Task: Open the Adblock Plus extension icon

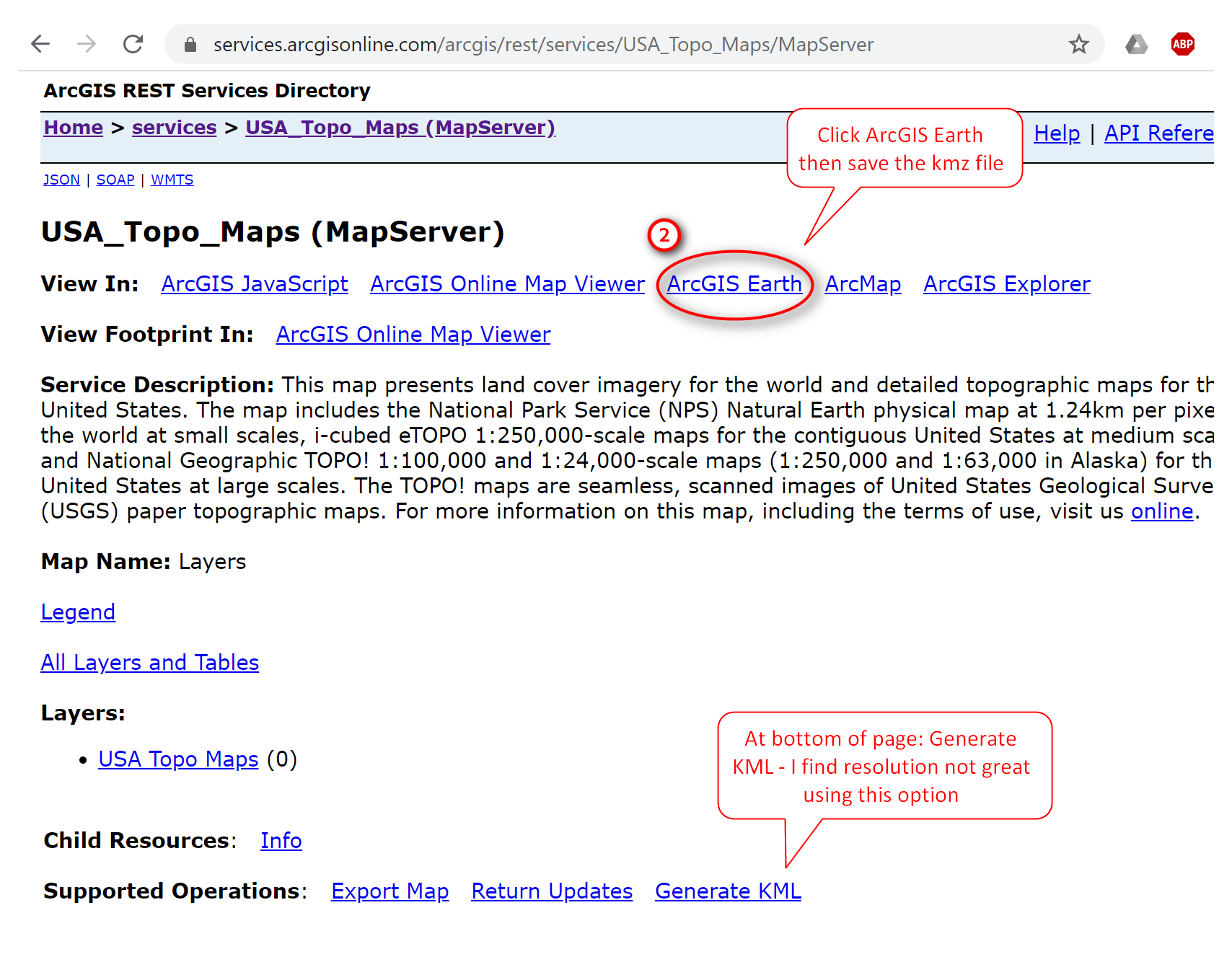Action: (1183, 44)
